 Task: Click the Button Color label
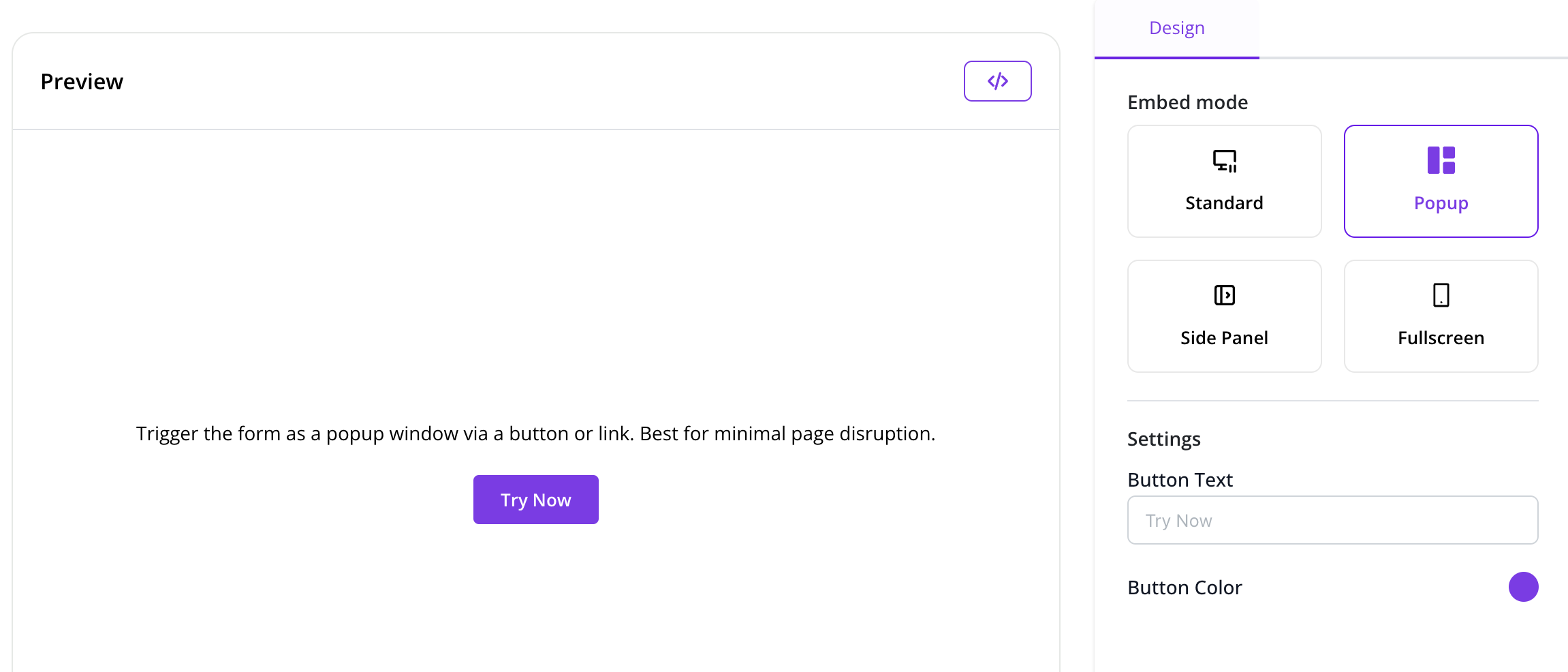coord(1185,587)
